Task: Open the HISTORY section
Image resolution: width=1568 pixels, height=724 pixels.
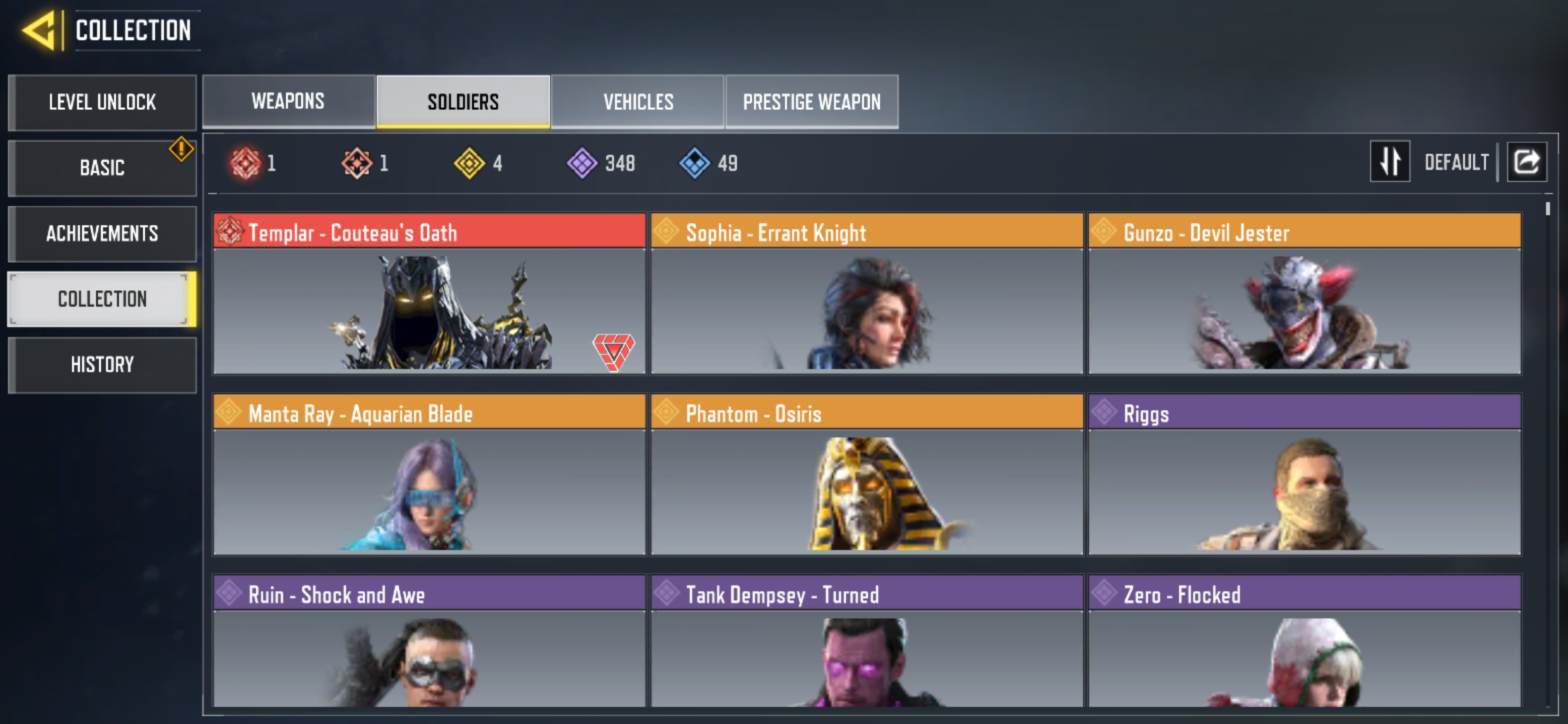Action: point(102,365)
